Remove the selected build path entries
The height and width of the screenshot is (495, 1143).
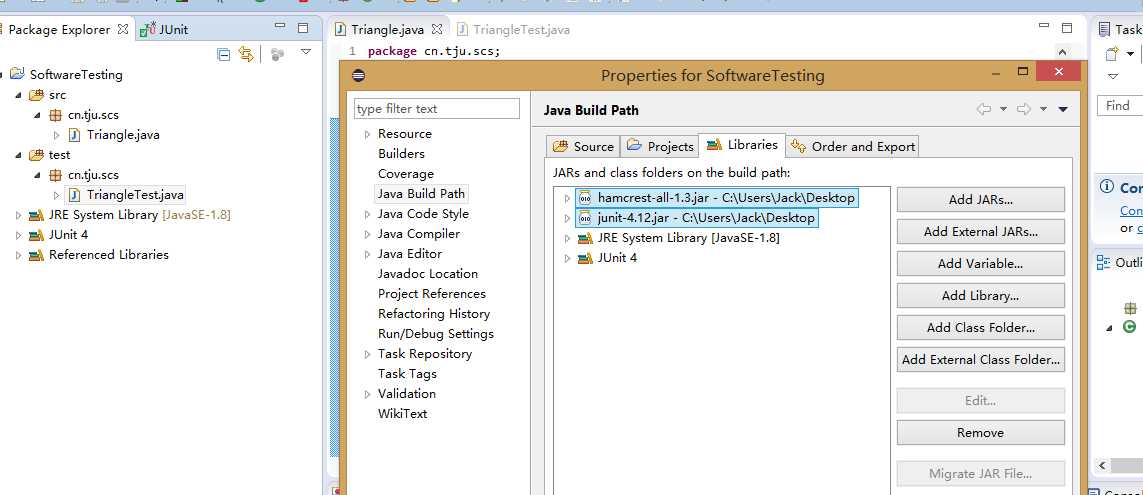click(980, 432)
